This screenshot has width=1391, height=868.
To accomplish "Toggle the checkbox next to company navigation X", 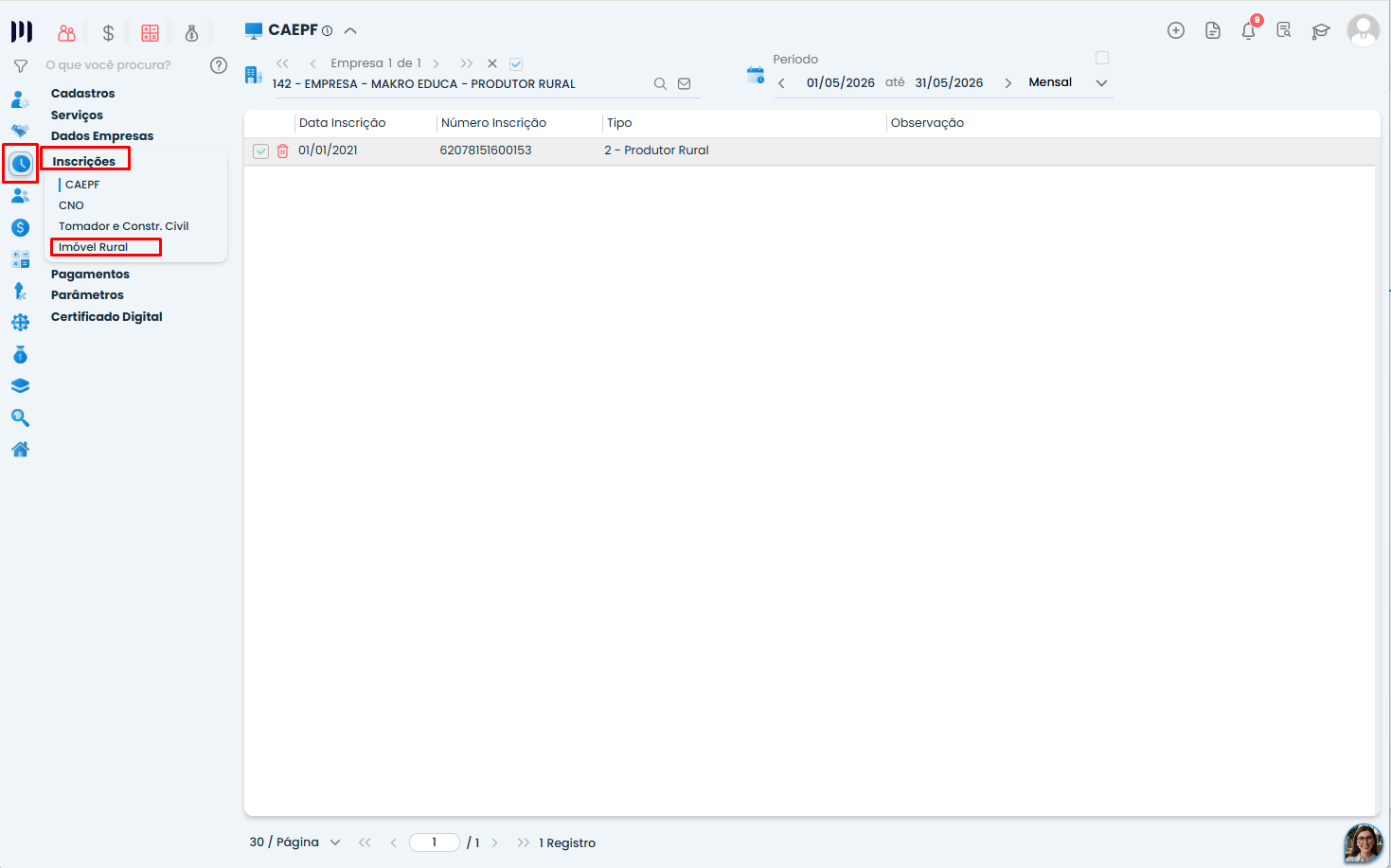I will [516, 64].
